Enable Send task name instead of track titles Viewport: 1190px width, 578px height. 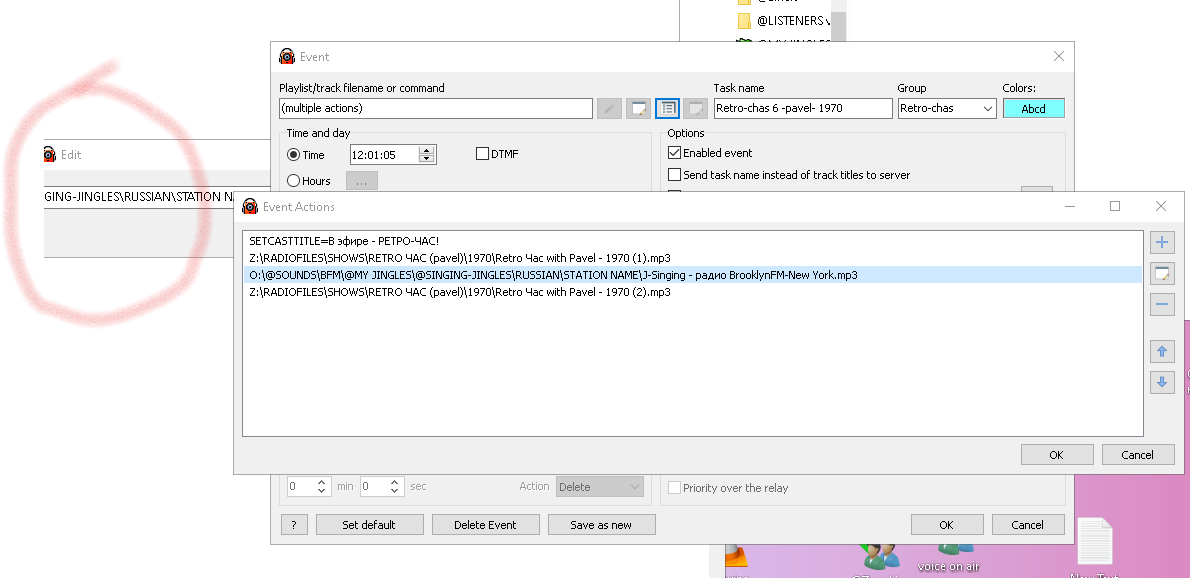pyautogui.click(x=674, y=175)
